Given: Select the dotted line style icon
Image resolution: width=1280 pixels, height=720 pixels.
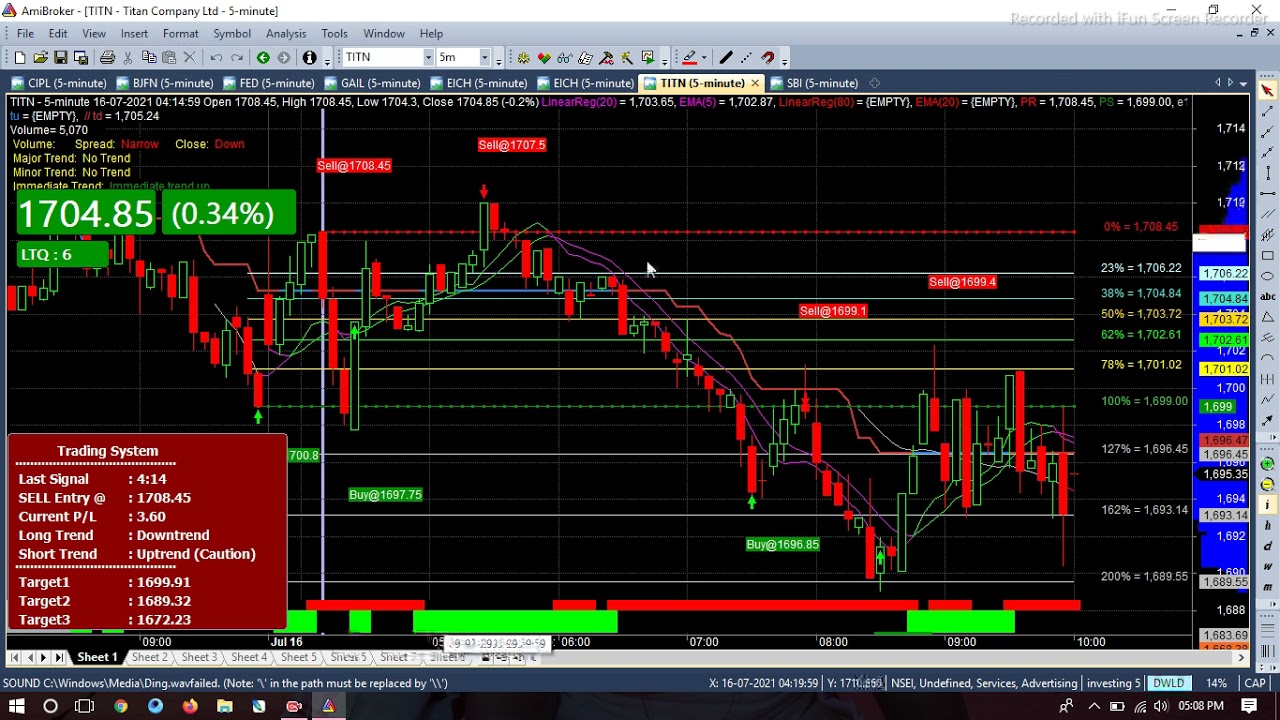Looking at the screenshot, I should [746, 58].
